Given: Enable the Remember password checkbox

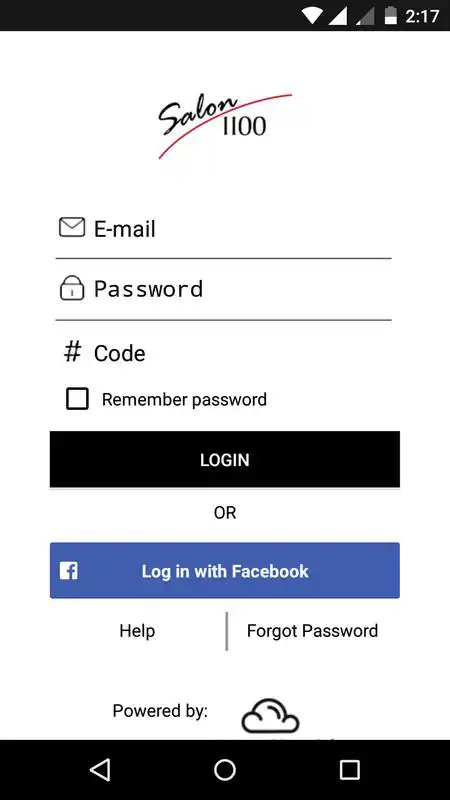Looking at the screenshot, I should pos(77,399).
